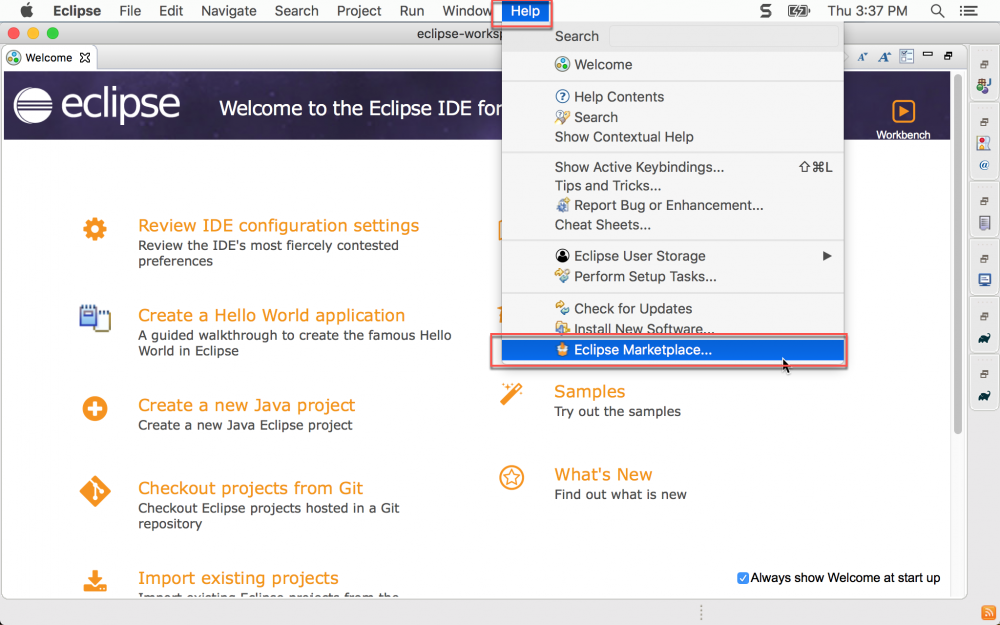1000x625 pixels.
Task: Click the Import existing projects link
Action: tap(238, 578)
